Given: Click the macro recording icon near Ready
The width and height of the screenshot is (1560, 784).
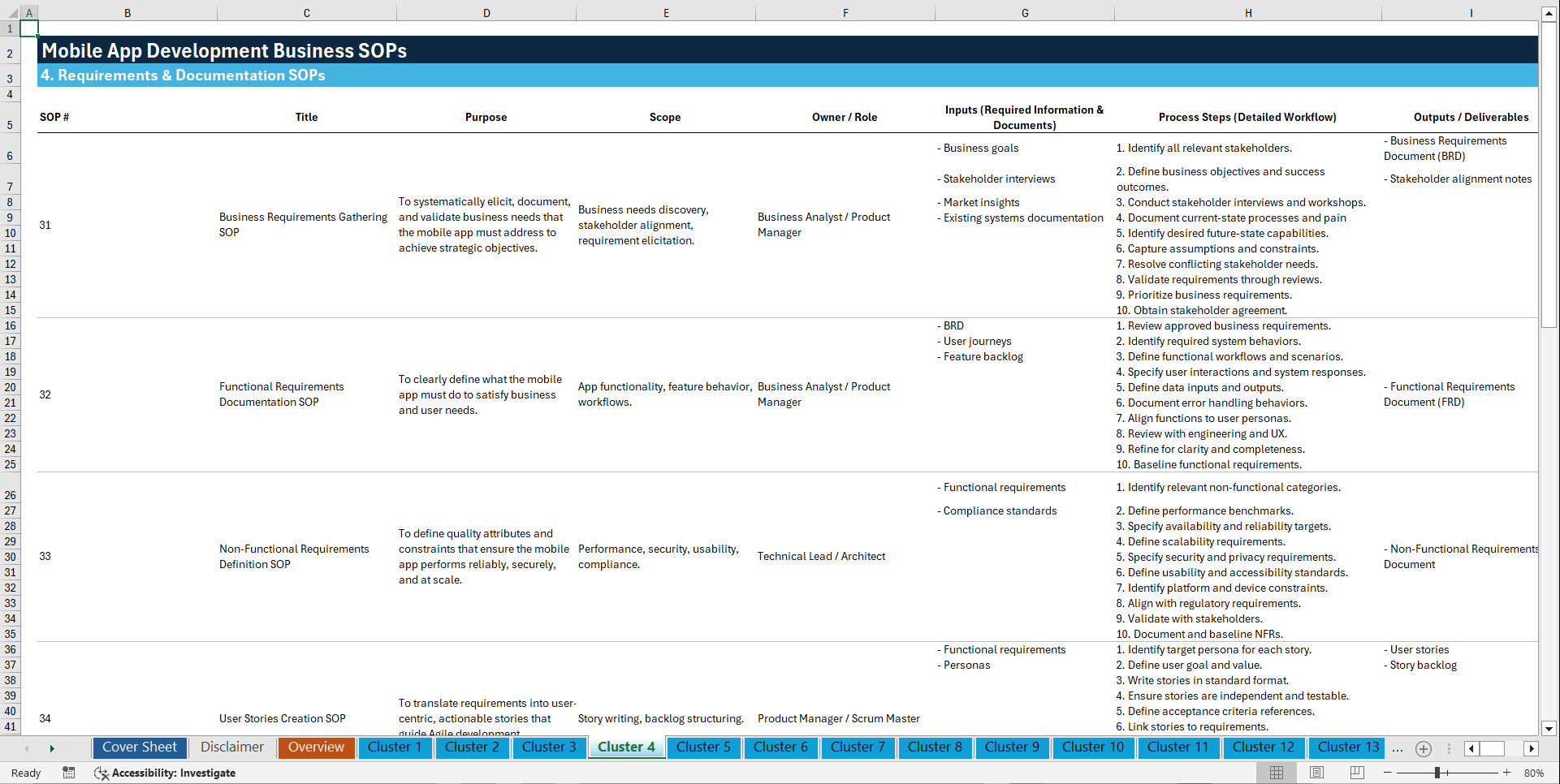Looking at the screenshot, I should [x=69, y=773].
